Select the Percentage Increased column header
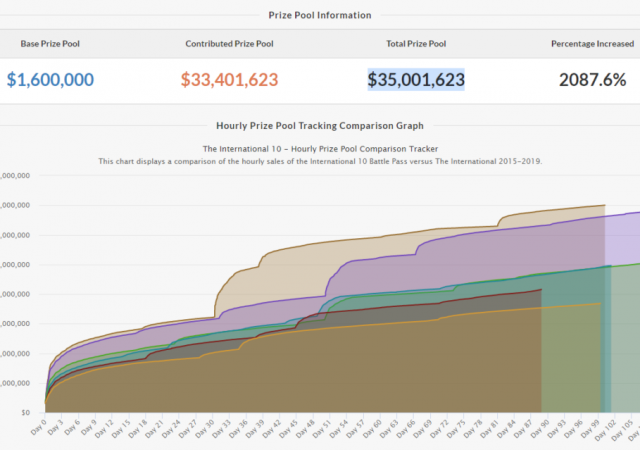The image size is (640, 450). click(592, 44)
